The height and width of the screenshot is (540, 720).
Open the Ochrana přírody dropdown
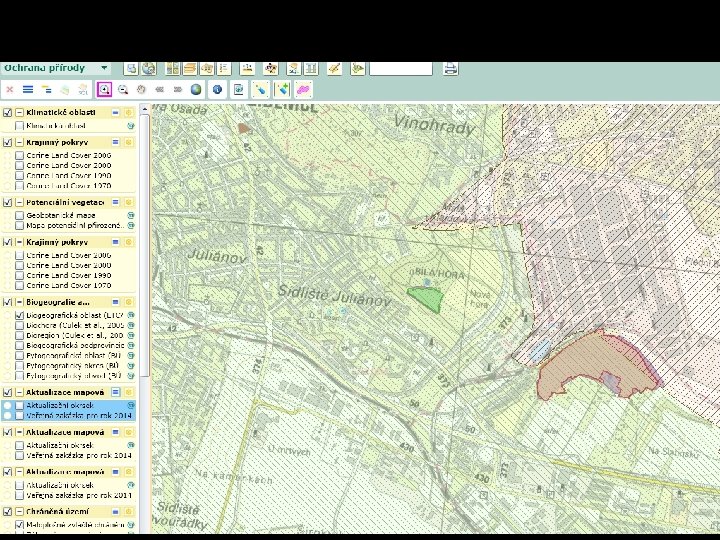(x=104, y=68)
